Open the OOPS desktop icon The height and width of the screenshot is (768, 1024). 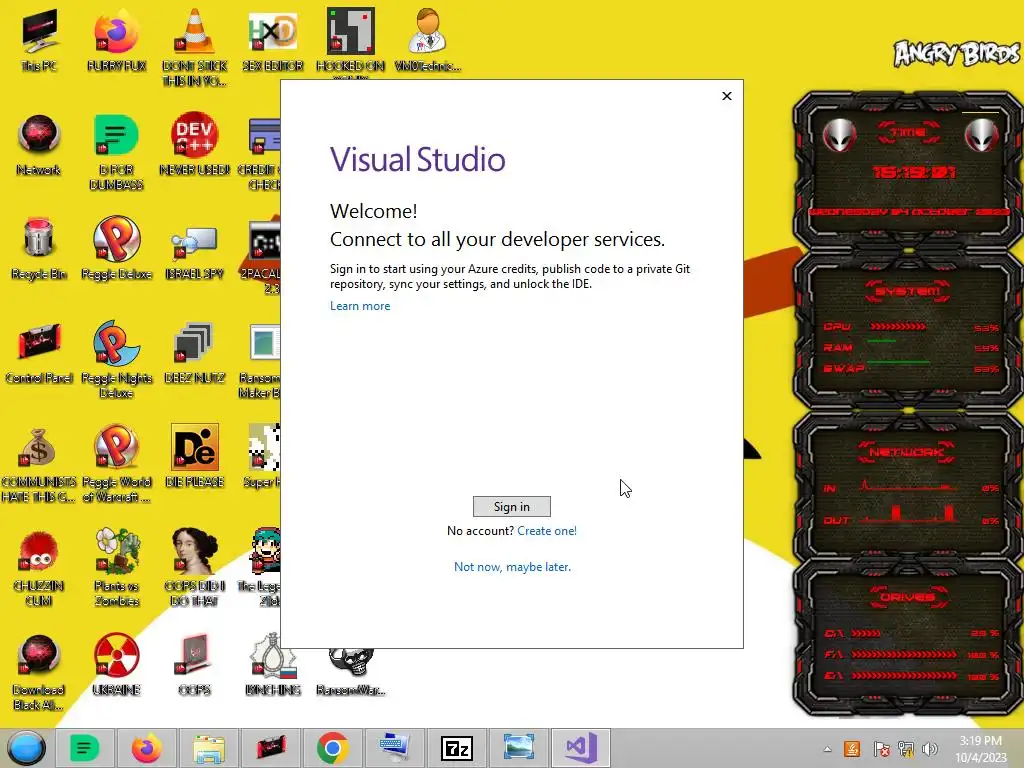click(195, 665)
